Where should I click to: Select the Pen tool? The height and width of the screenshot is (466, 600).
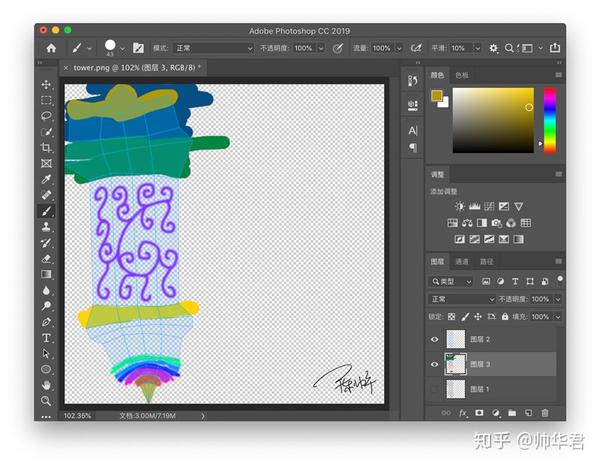(x=46, y=322)
